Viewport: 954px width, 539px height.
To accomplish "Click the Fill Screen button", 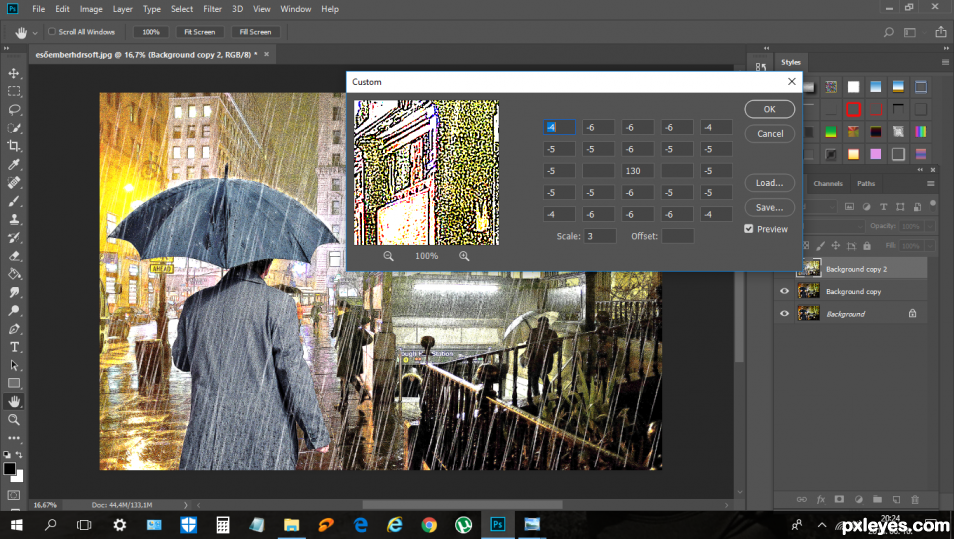I will 256,32.
